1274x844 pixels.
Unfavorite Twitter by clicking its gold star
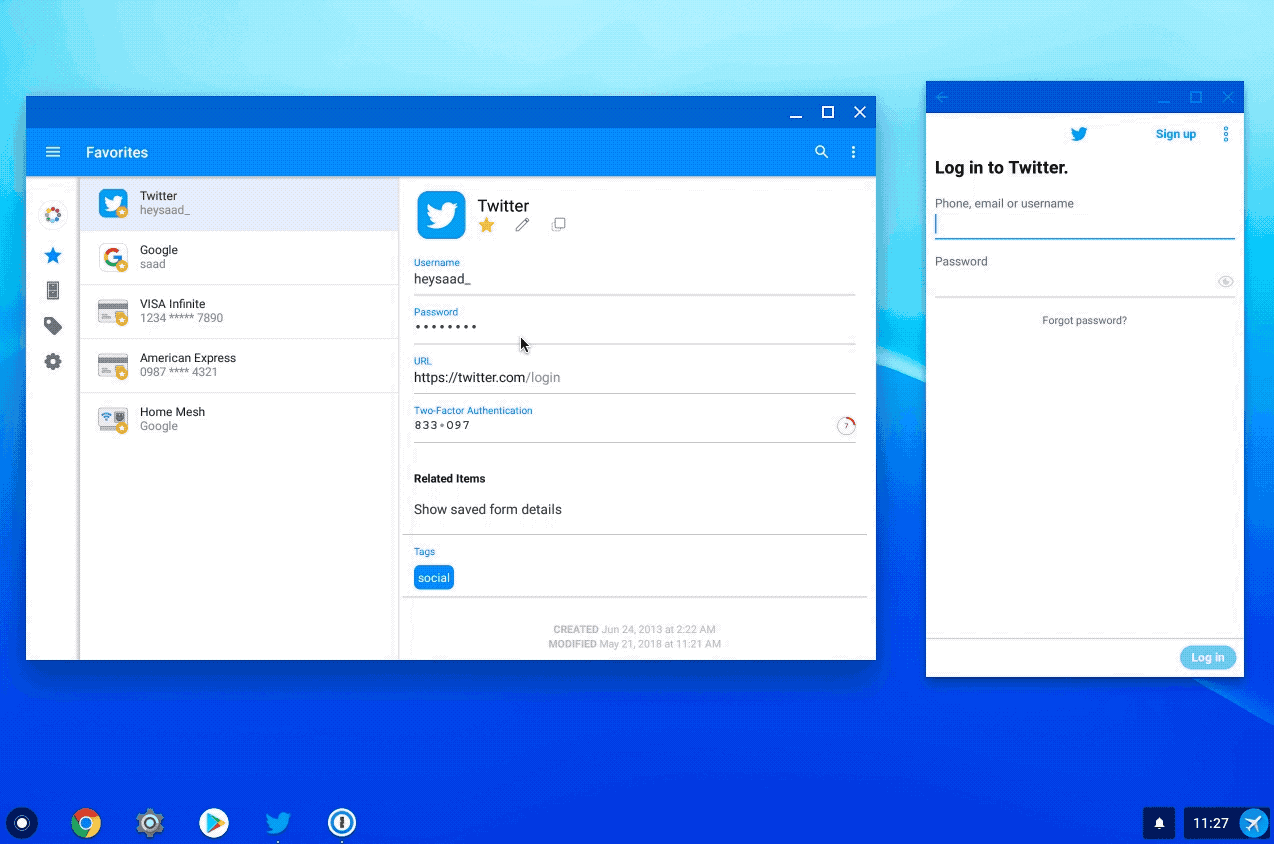(486, 225)
